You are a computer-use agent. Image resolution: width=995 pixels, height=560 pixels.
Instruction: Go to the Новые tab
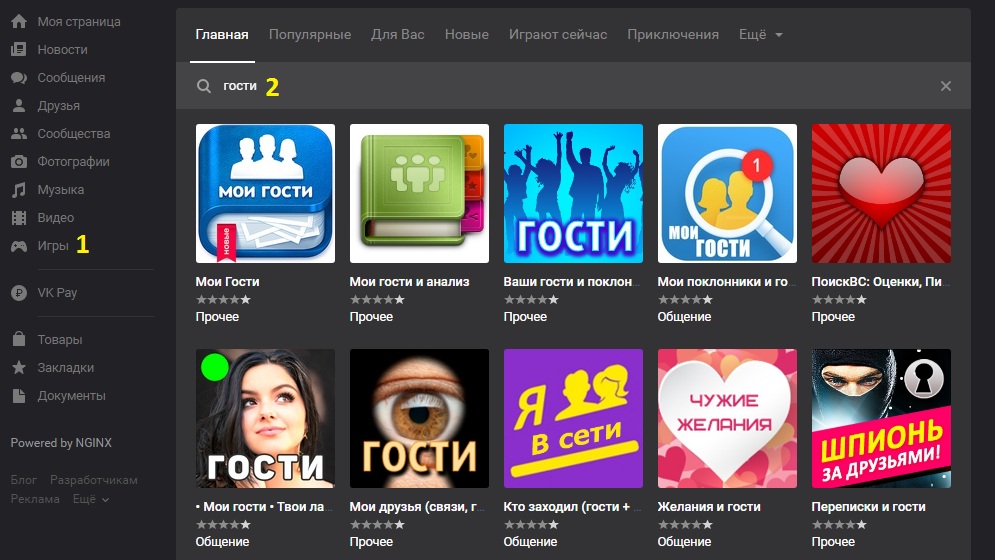466,34
